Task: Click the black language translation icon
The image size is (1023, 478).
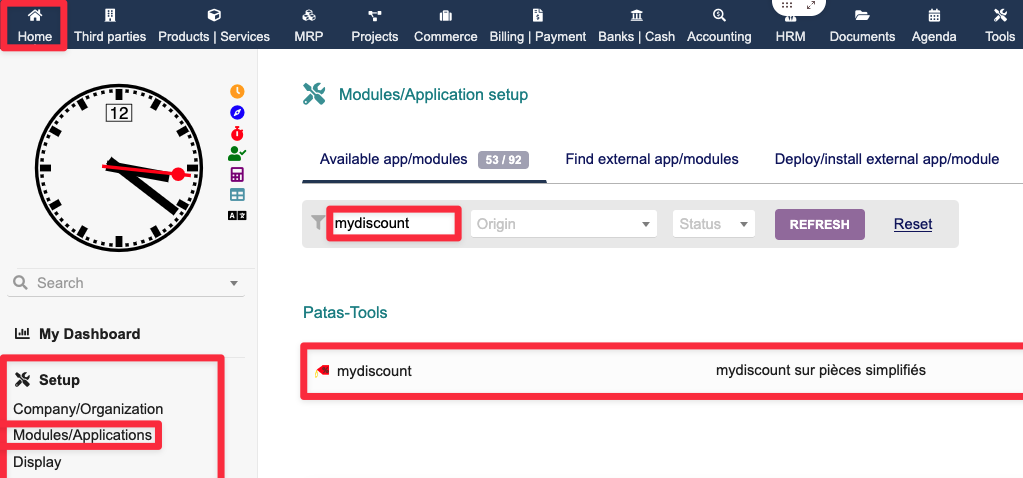Action: pos(237,215)
